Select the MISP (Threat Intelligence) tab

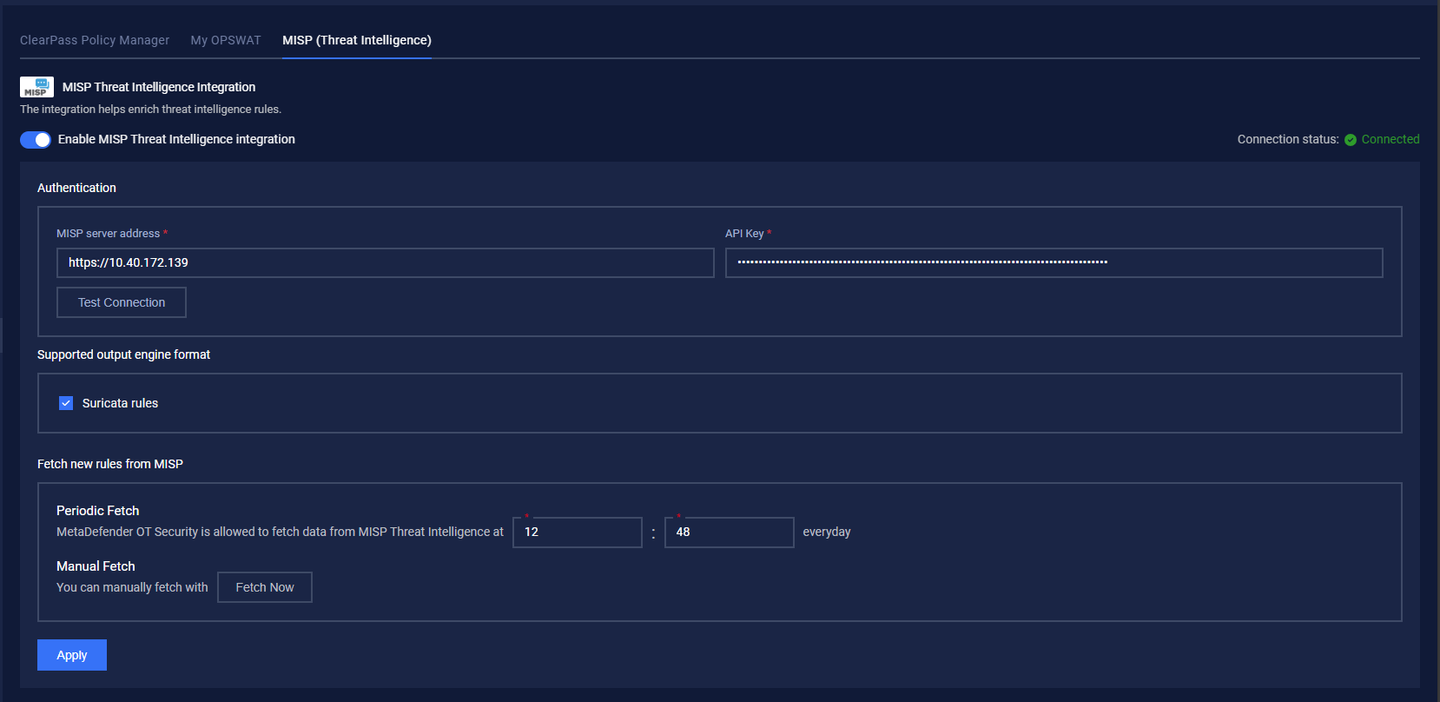click(x=357, y=40)
